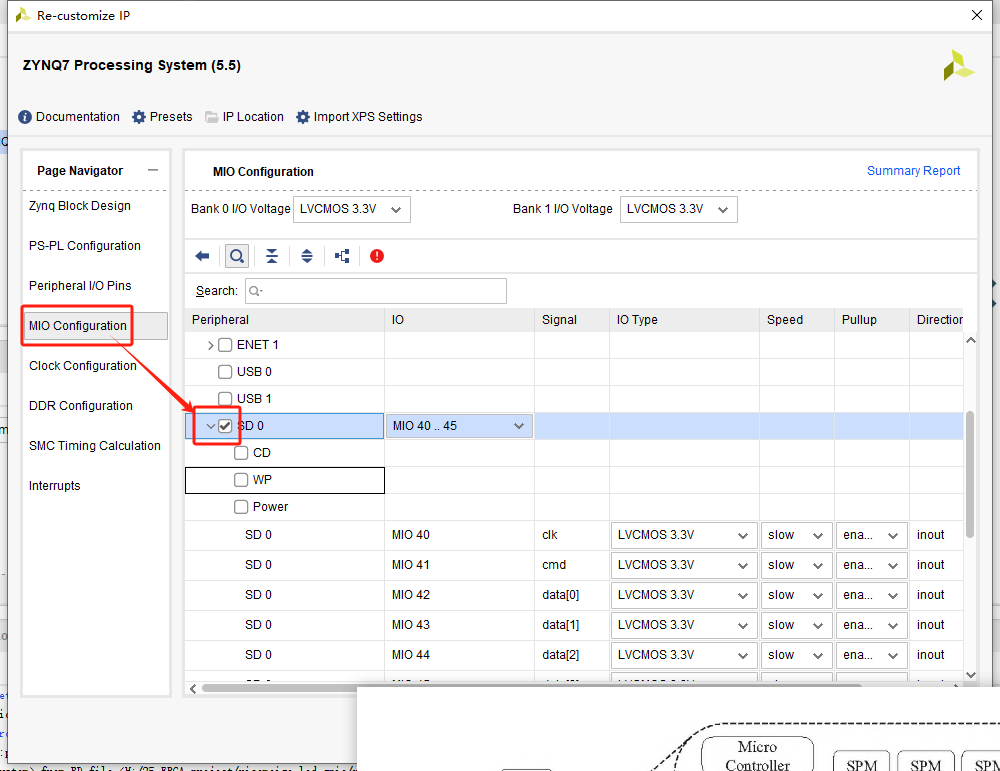Select the data[0] signal cell
Image resolution: width=1000 pixels, height=771 pixels.
pyautogui.click(x=572, y=595)
